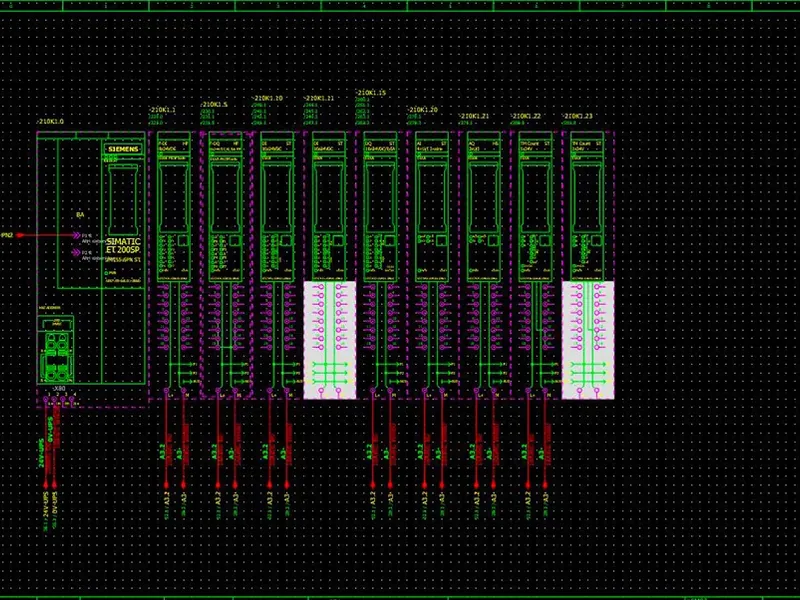This screenshot has height=600, width=800.
Task: Click the BA label in the interface module
Action: pos(80,215)
